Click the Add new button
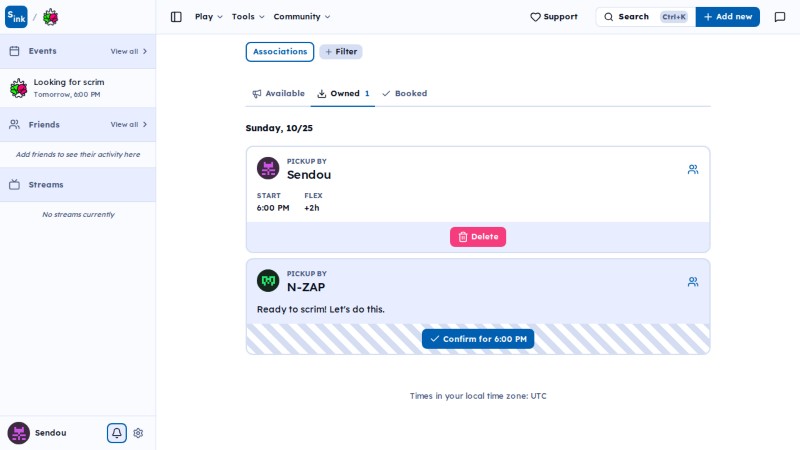Screen dimensions: 800x450 click(x=728, y=17)
